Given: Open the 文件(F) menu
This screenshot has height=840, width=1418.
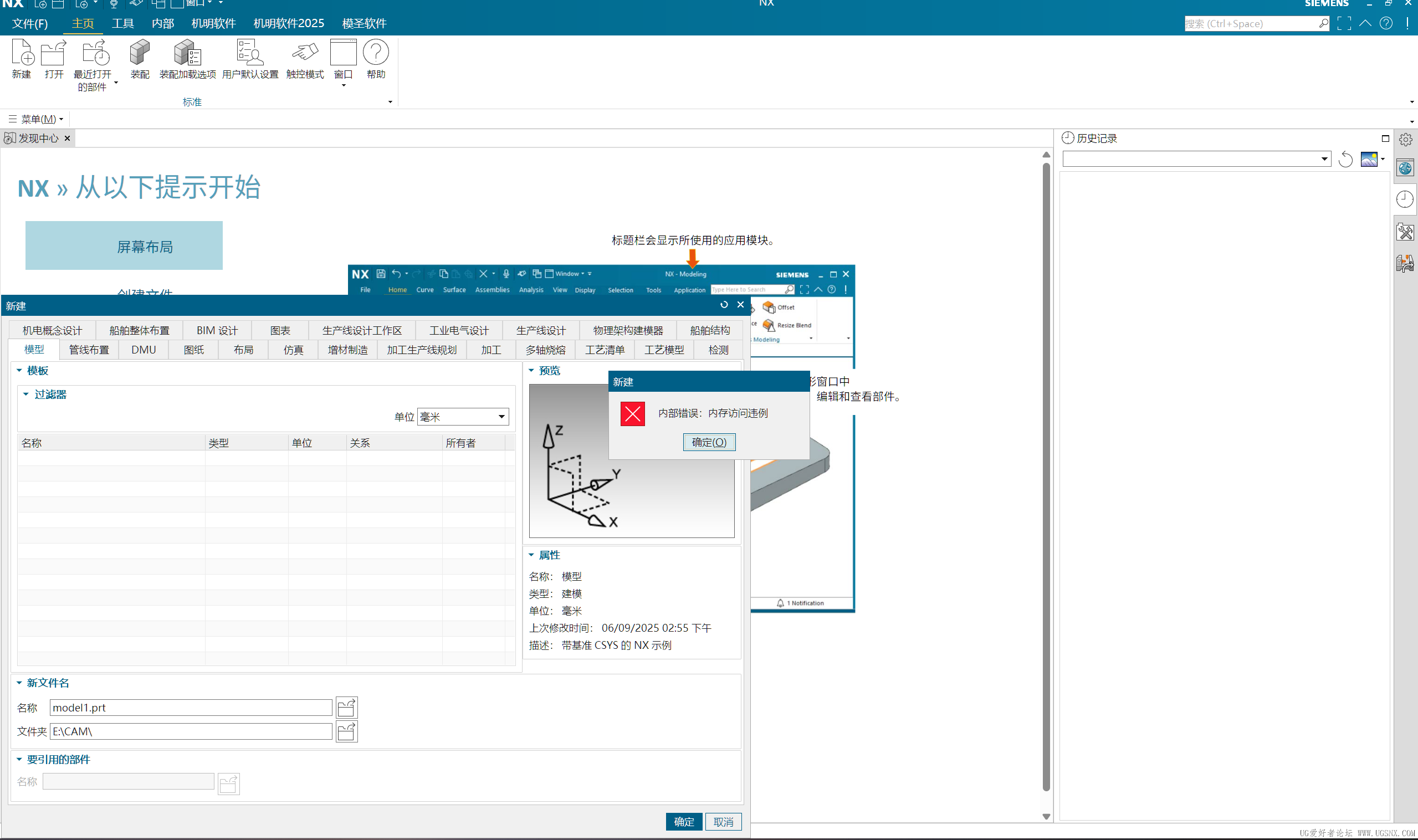Looking at the screenshot, I should (x=30, y=24).
